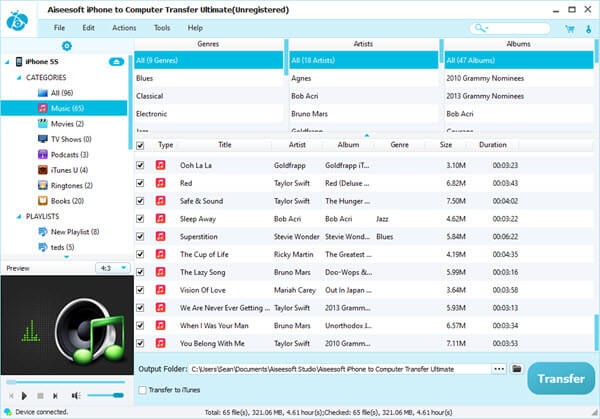The width and height of the screenshot is (600, 419).
Task: Open the Podcasts (3) category
Action: pyautogui.click(x=63, y=155)
